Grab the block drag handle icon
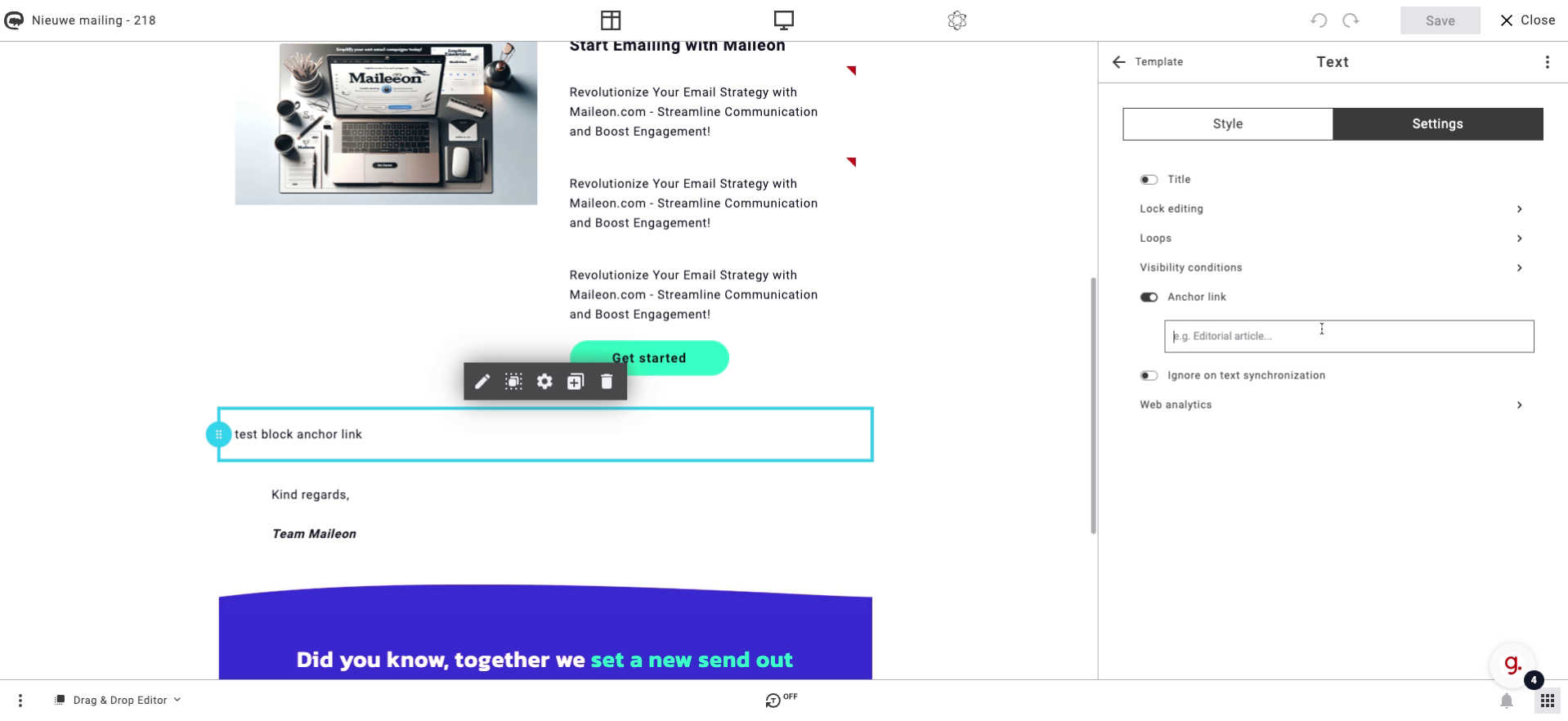1568x721 pixels. [218, 434]
